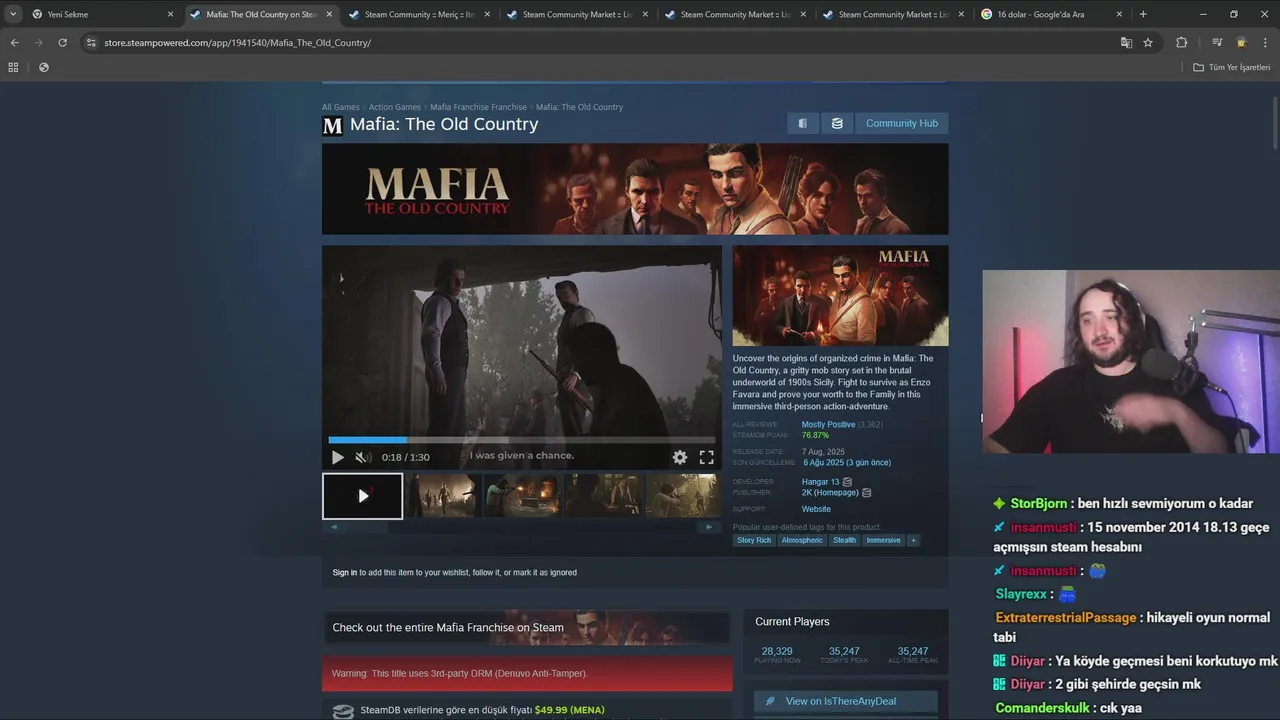
Task: Open developer Hangar 13 link
Action: [820, 482]
